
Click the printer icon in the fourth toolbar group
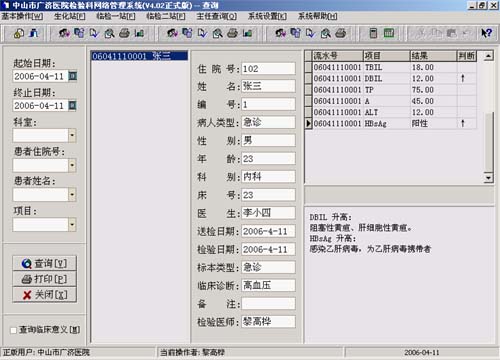[x=340, y=33]
